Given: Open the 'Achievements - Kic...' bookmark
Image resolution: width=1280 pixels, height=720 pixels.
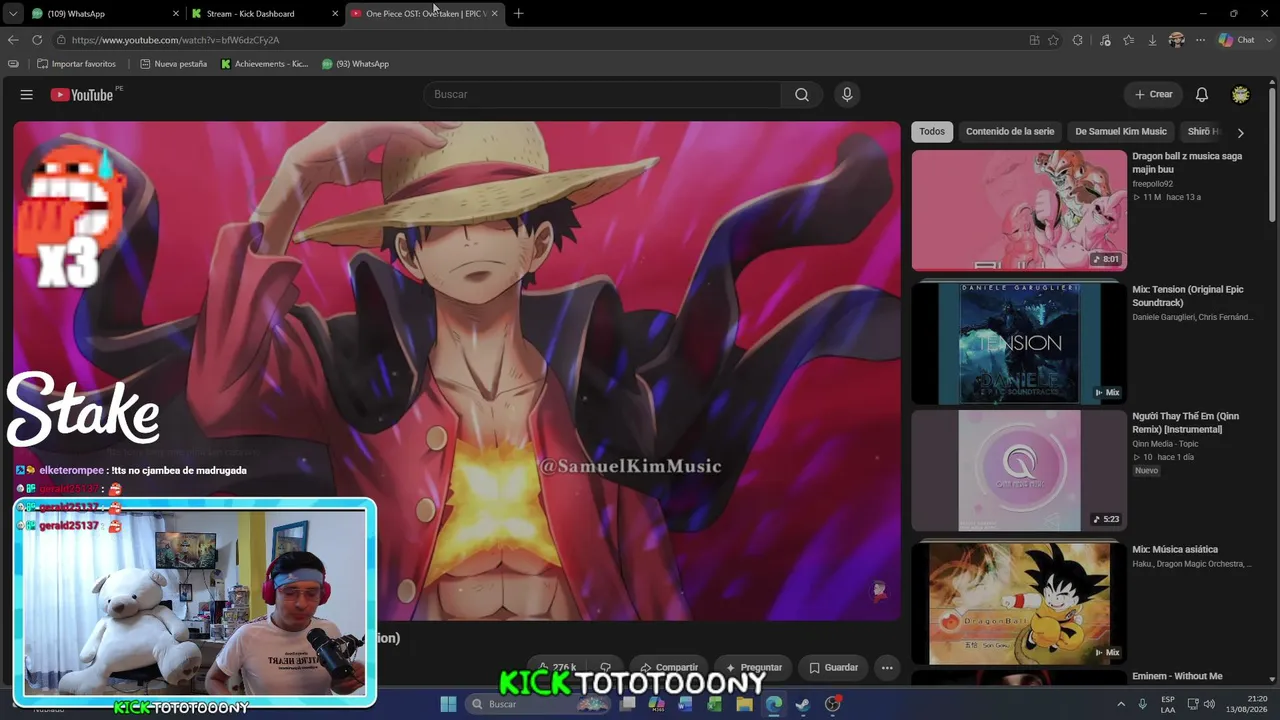Looking at the screenshot, I should (x=265, y=64).
